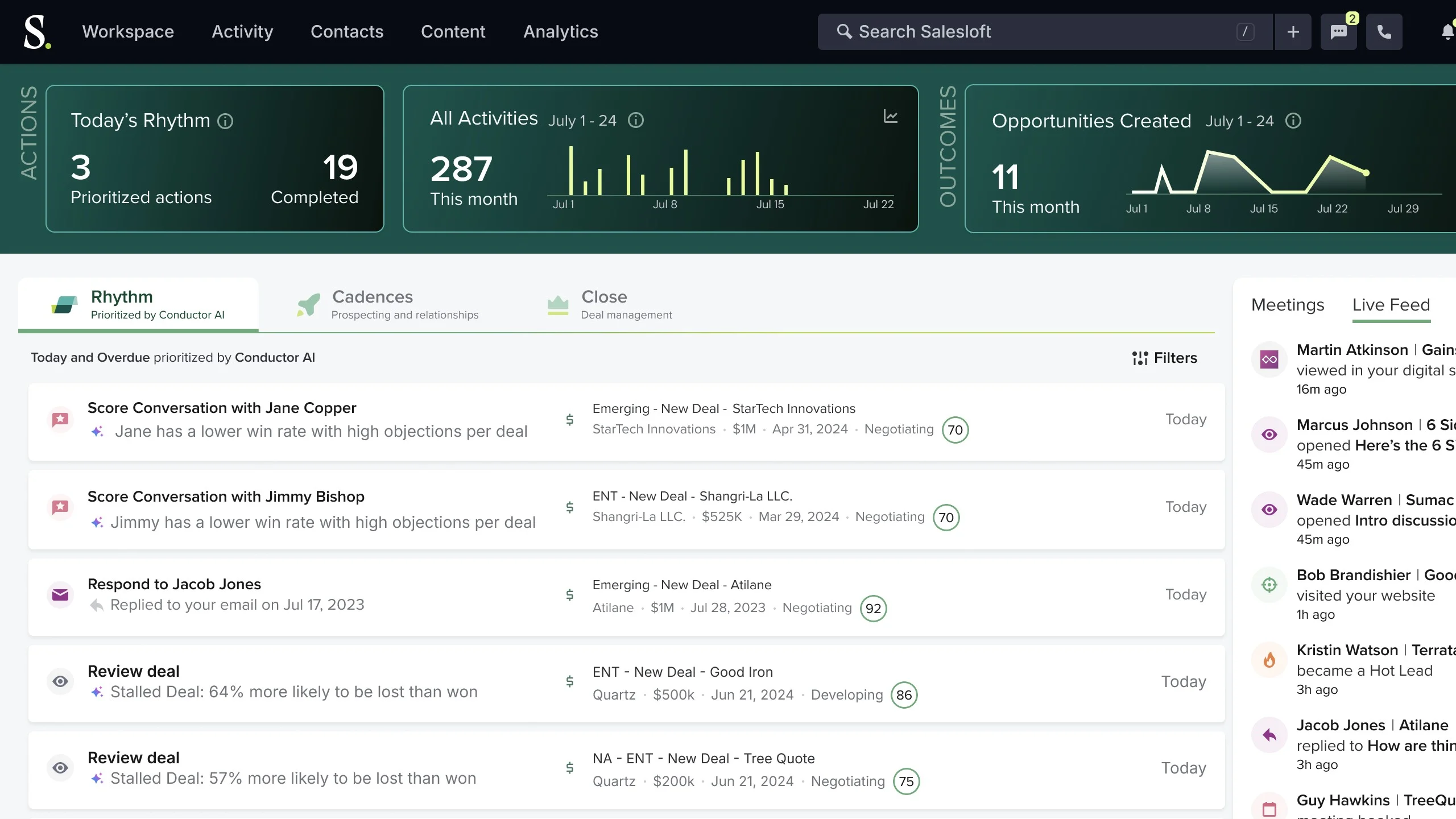
Task: Click Bob Brandishier's website visit icon
Action: 1269,585
